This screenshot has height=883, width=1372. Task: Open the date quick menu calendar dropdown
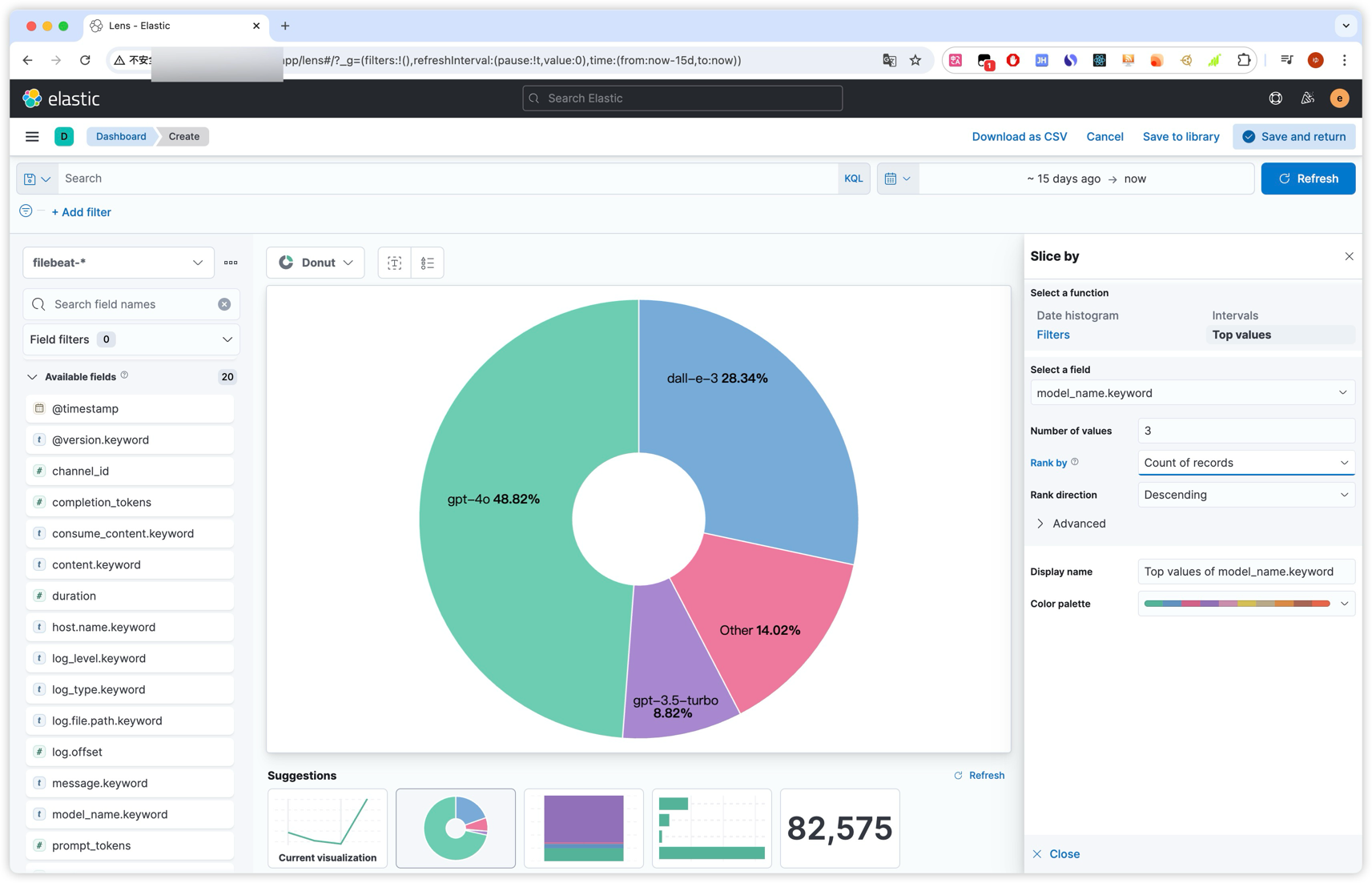(x=898, y=179)
